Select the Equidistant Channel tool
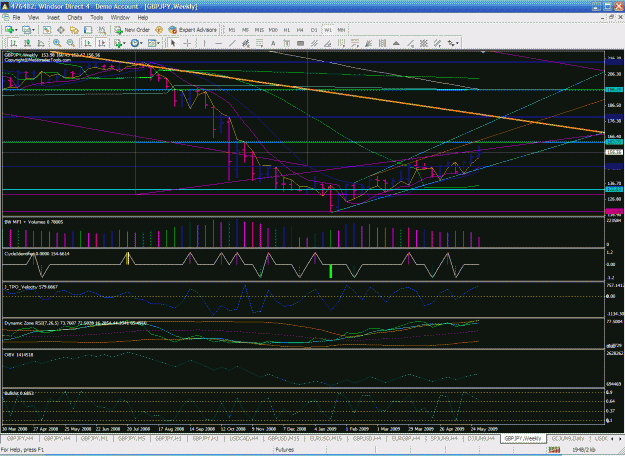This screenshot has height=456, width=625. tap(246, 43)
